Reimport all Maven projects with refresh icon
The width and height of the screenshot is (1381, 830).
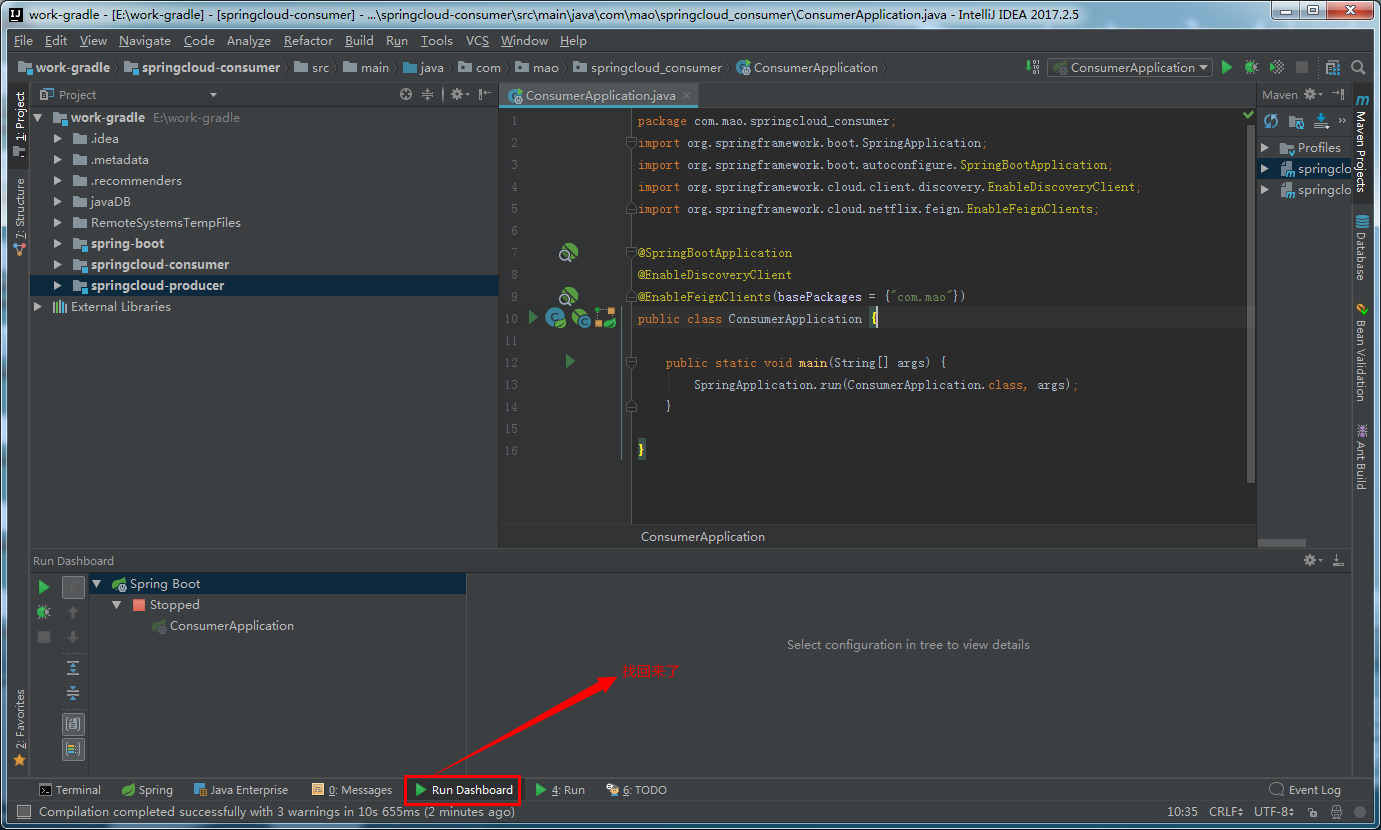[x=1271, y=121]
